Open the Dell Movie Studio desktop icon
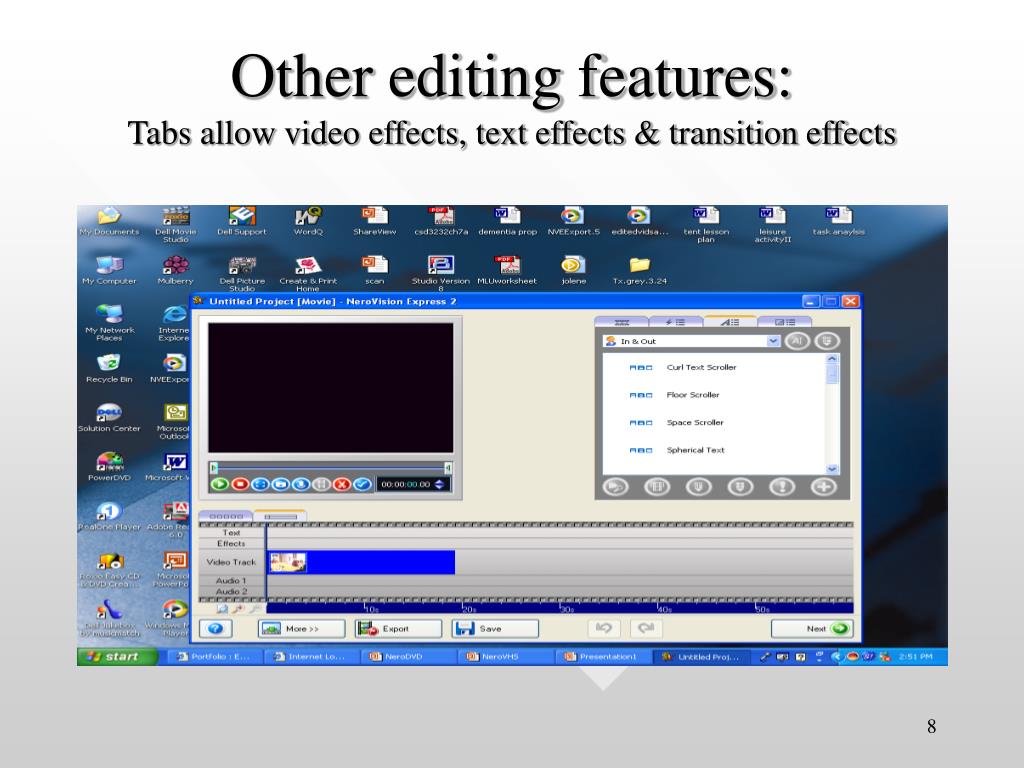Viewport: 1024px width, 768px height. coord(176,225)
